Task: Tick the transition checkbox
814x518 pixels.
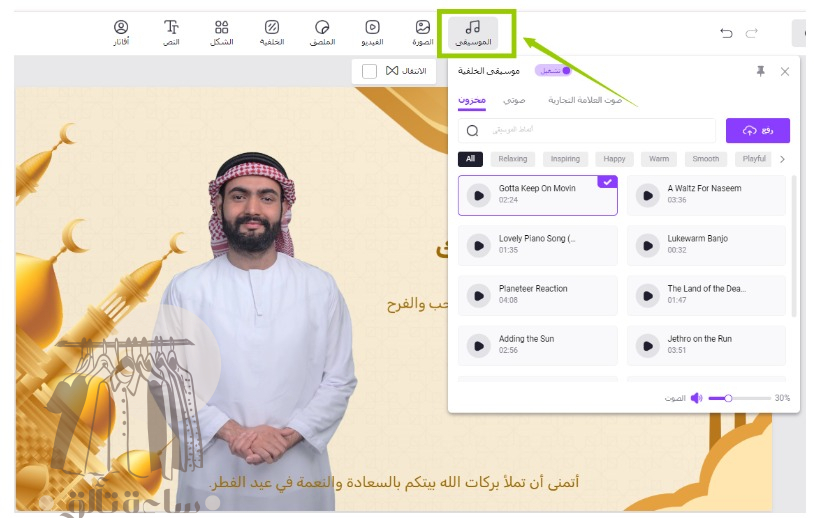Action: 369,71
